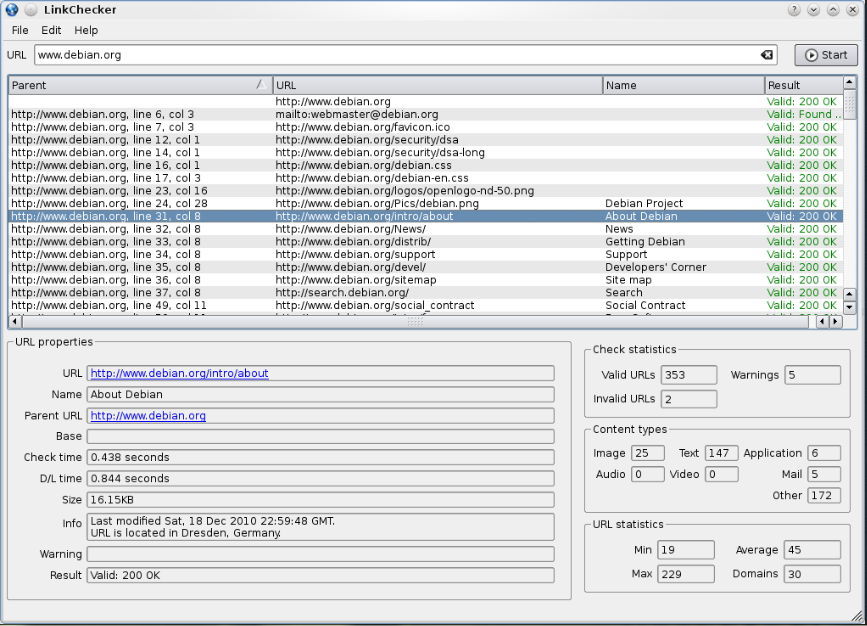The image size is (867, 626).
Task: Open the File menu
Action: coord(19,30)
